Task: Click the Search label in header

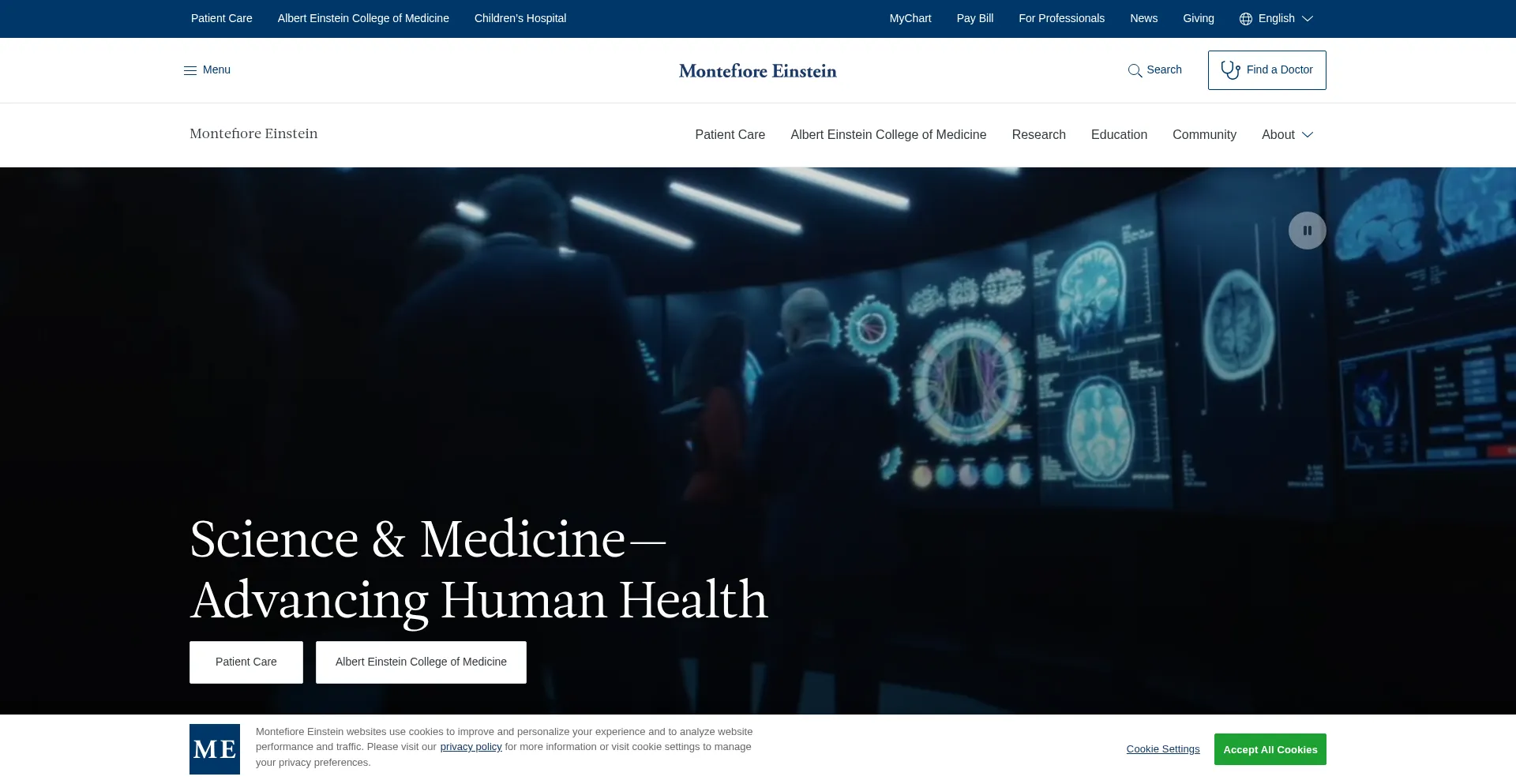Action: point(1165,69)
